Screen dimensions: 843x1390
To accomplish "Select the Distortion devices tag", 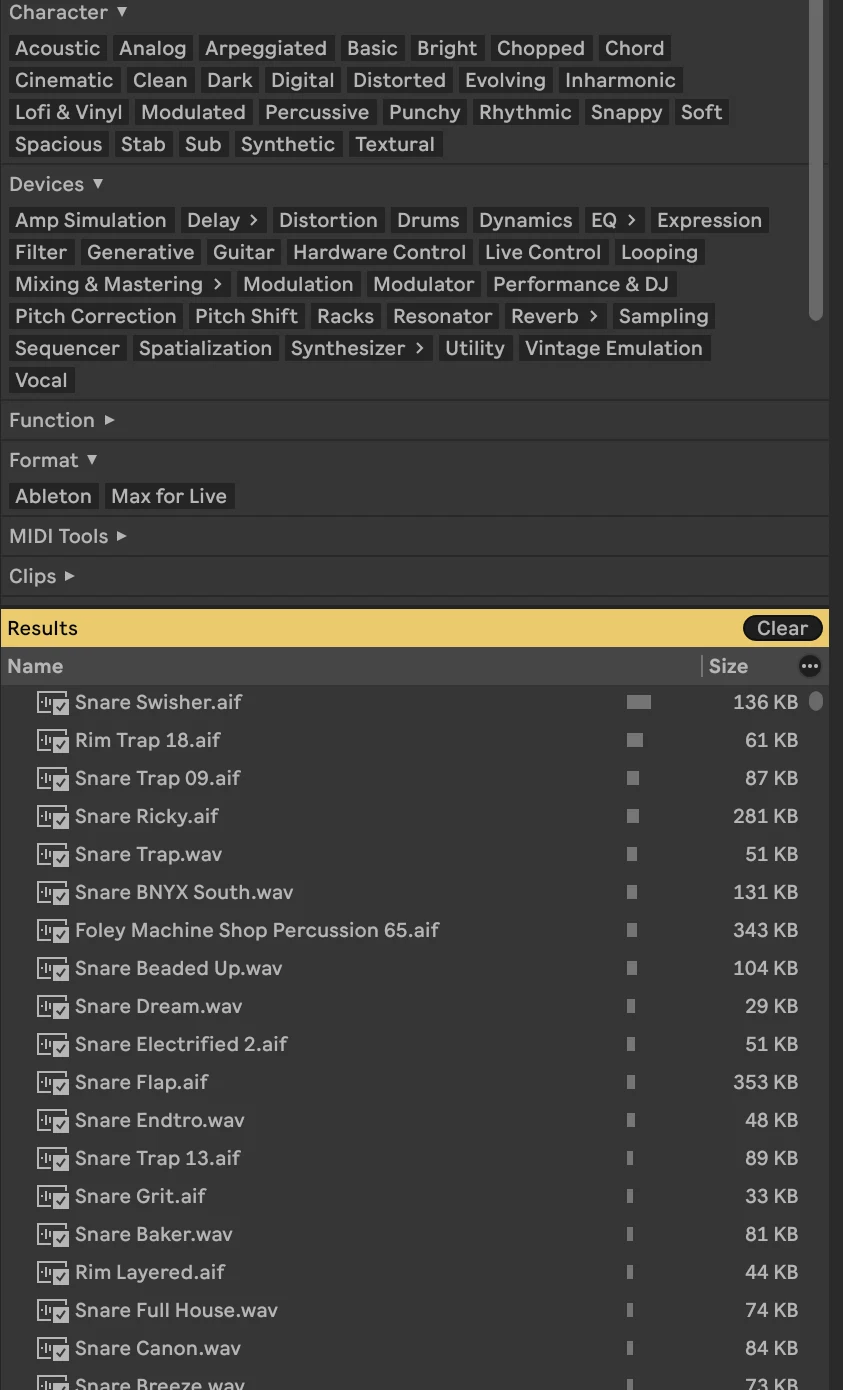I will point(328,220).
